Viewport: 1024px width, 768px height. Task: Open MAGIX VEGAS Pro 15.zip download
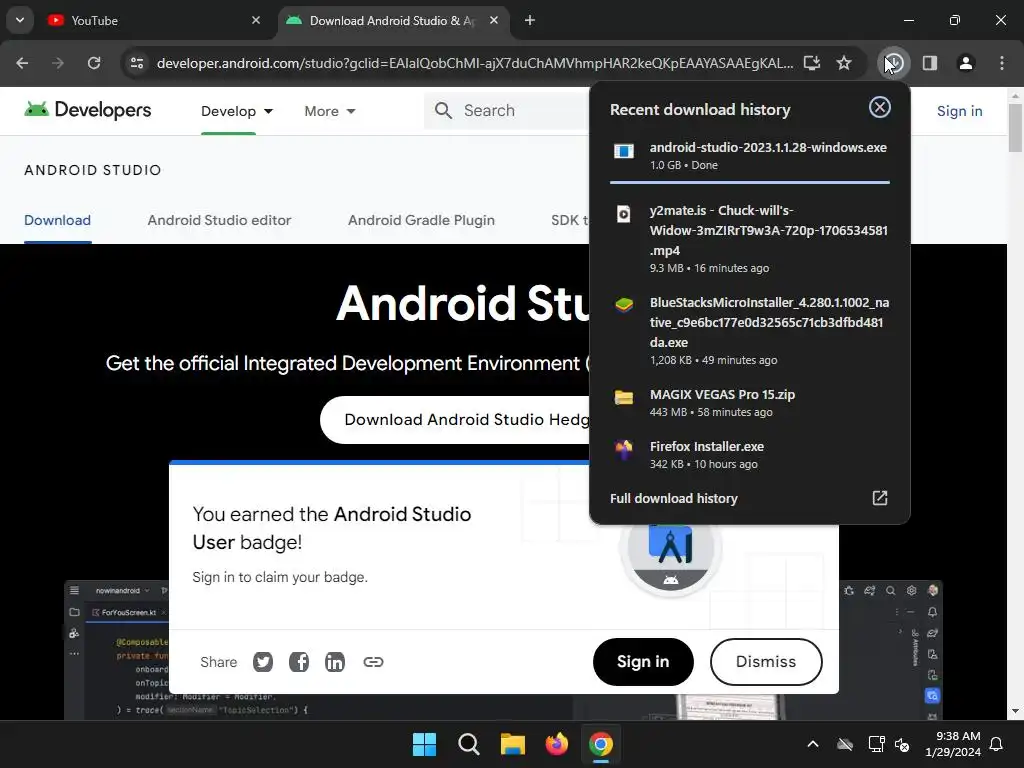tap(750, 402)
